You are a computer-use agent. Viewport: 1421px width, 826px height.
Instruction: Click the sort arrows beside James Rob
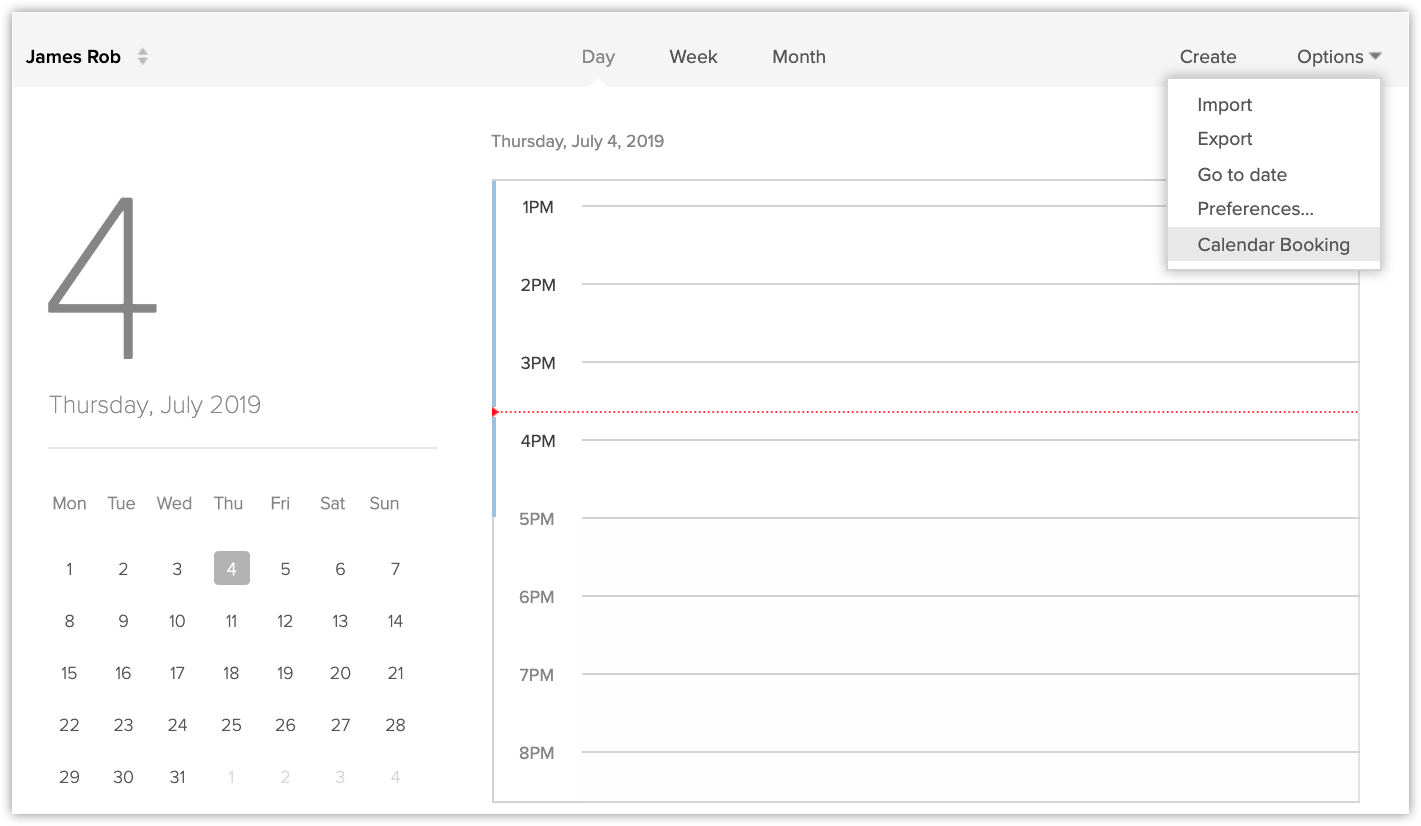click(x=143, y=57)
